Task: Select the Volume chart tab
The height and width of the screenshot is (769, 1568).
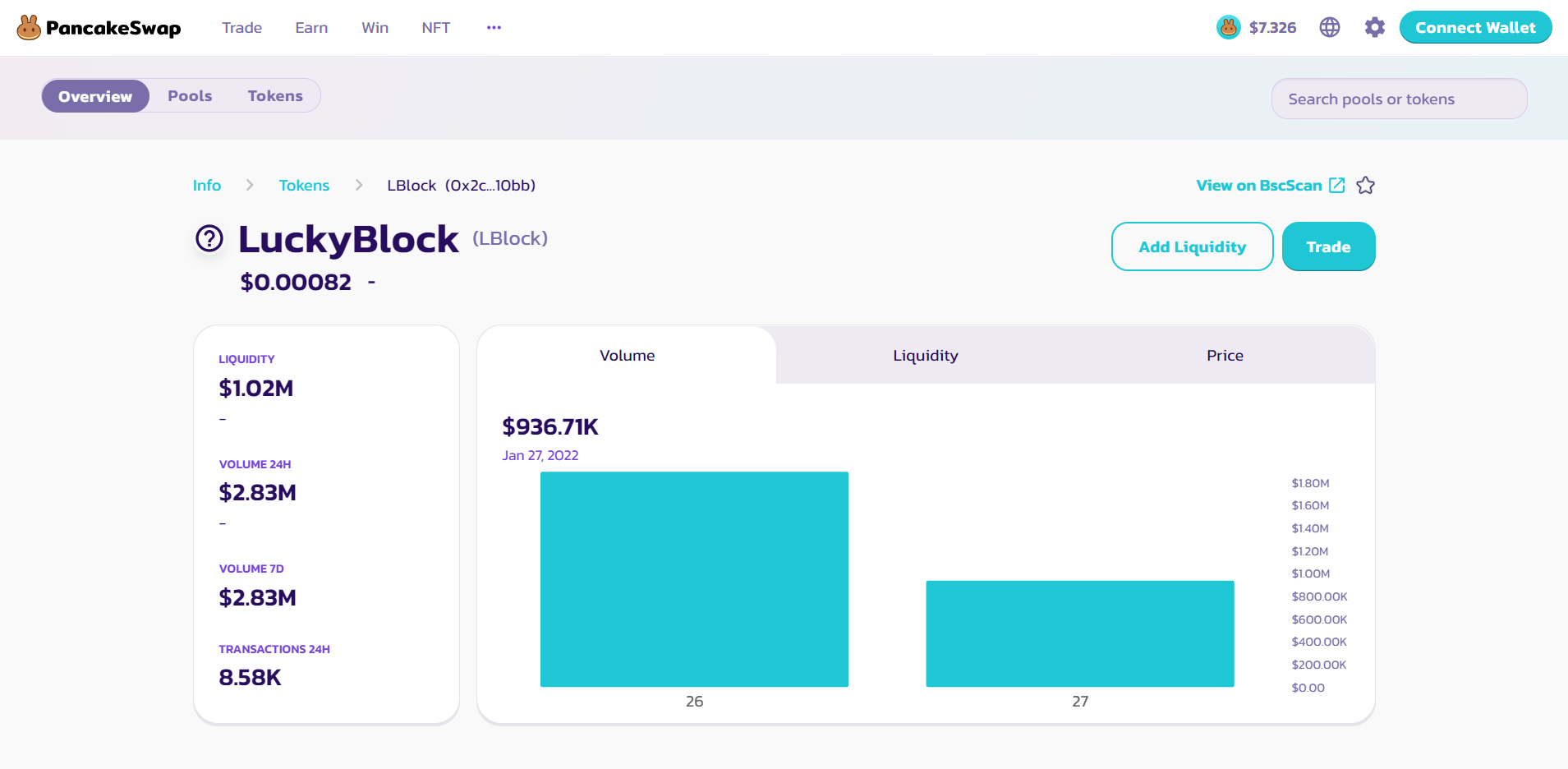Action: [x=627, y=355]
